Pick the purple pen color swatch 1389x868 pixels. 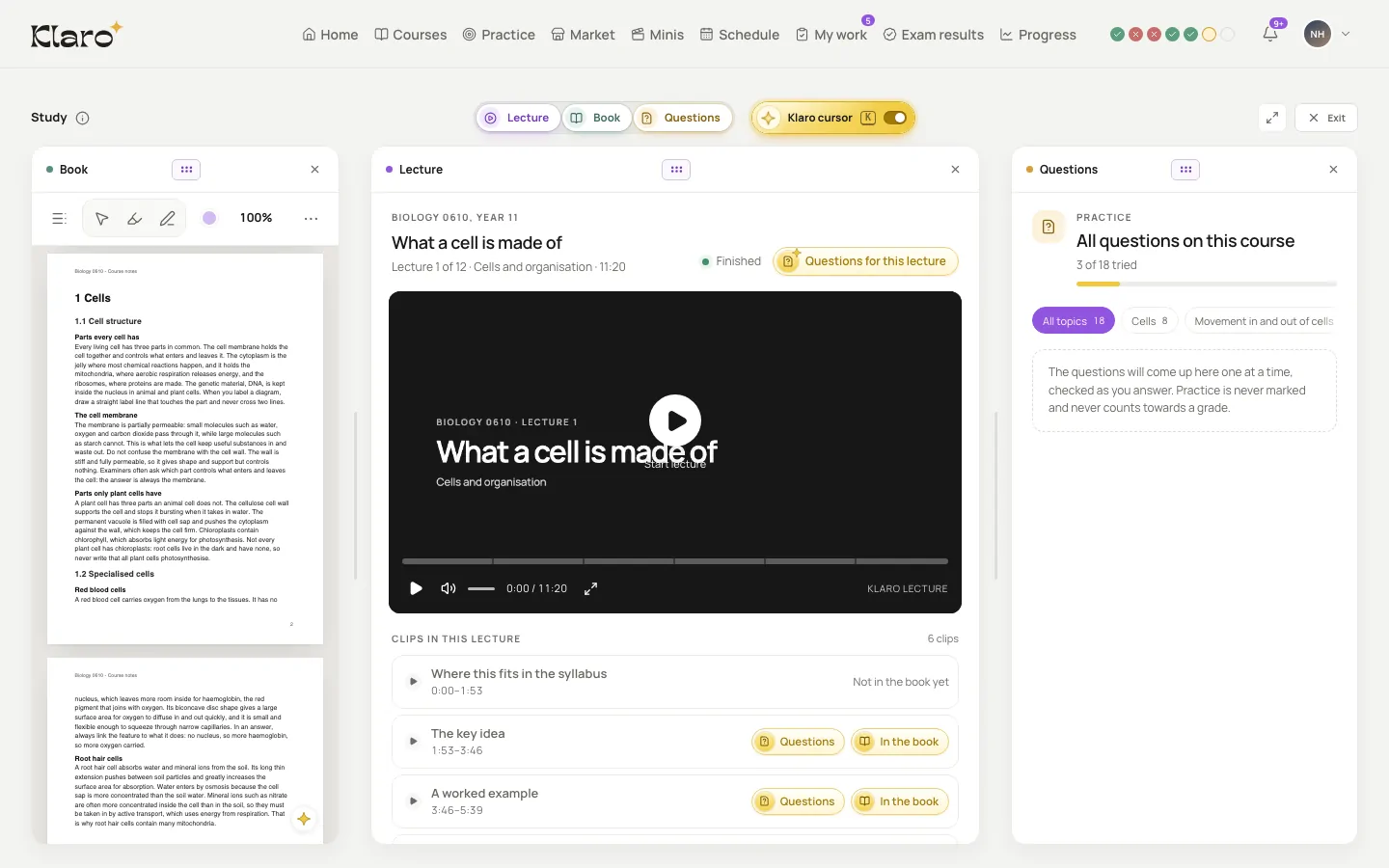tap(209, 218)
